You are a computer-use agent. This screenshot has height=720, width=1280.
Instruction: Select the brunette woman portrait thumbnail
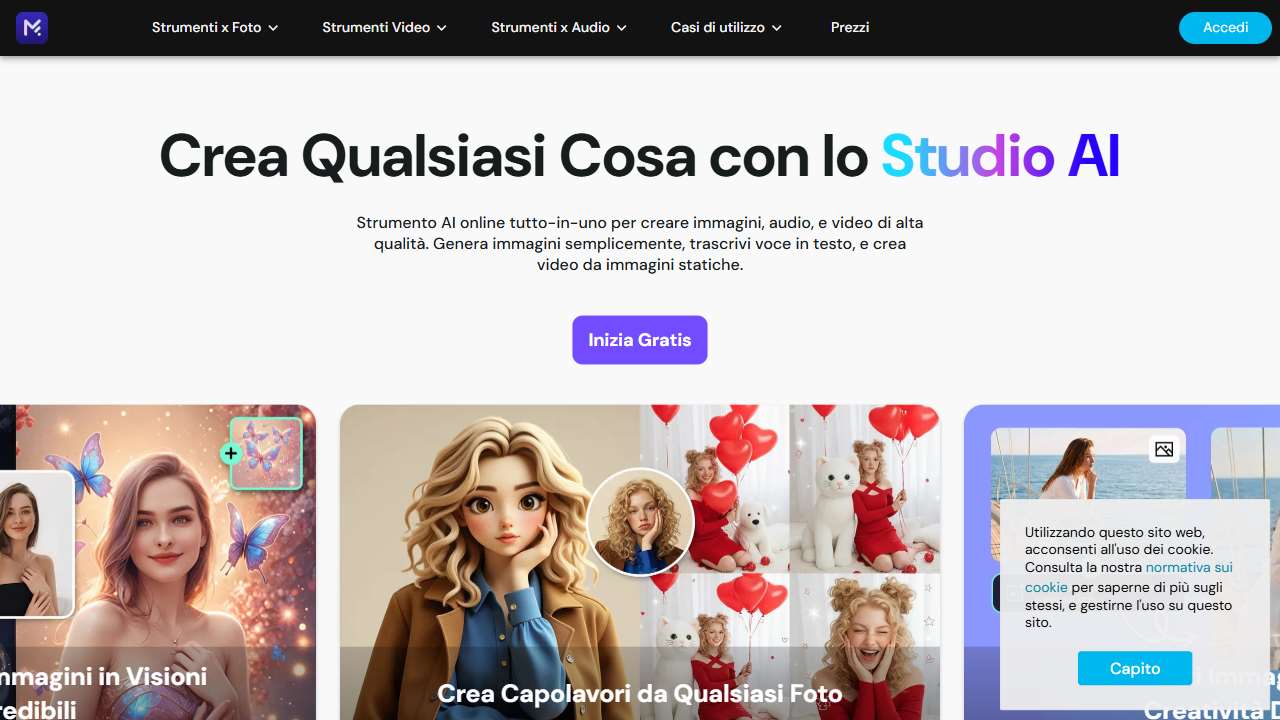[36, 544]
